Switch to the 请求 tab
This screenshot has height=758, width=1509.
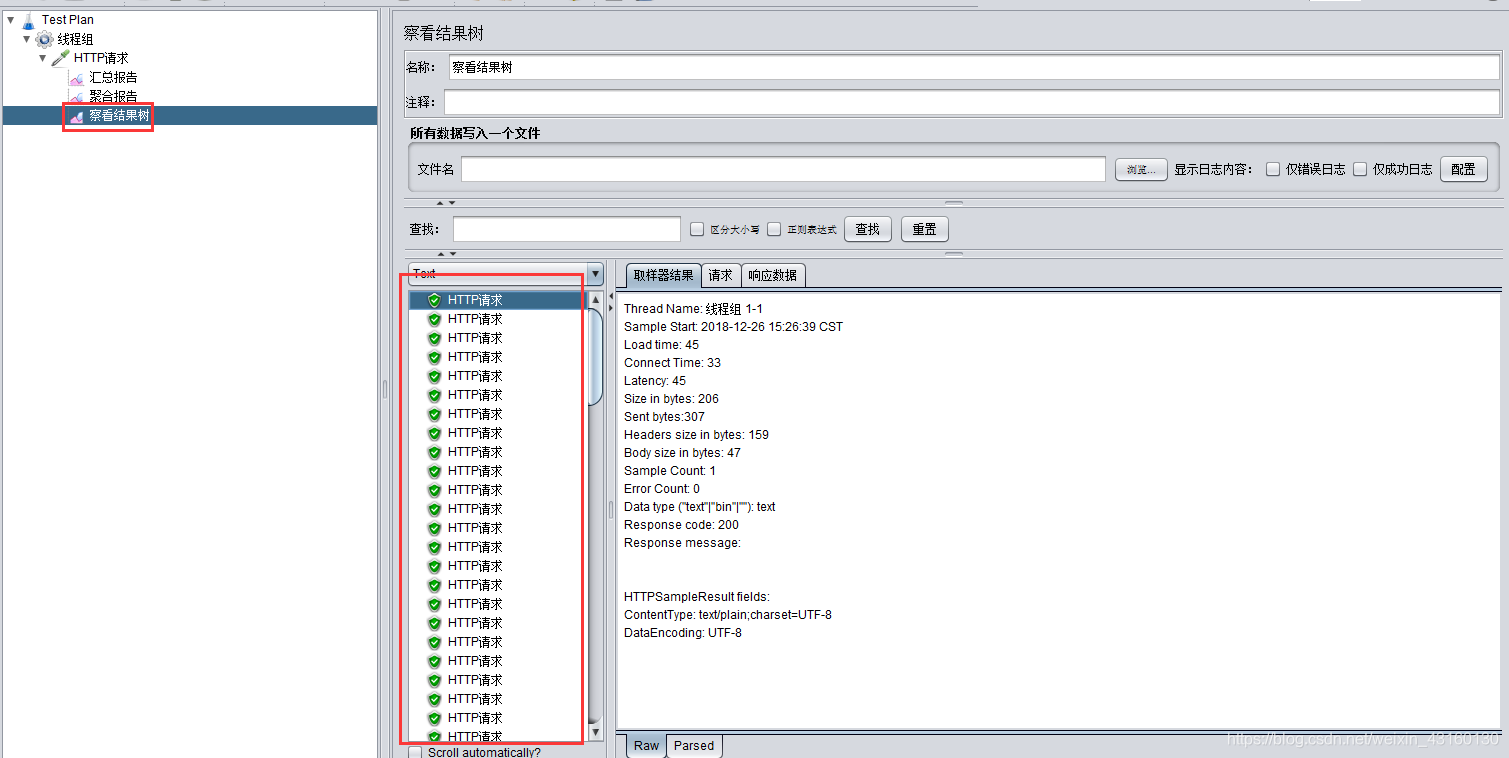720,275
